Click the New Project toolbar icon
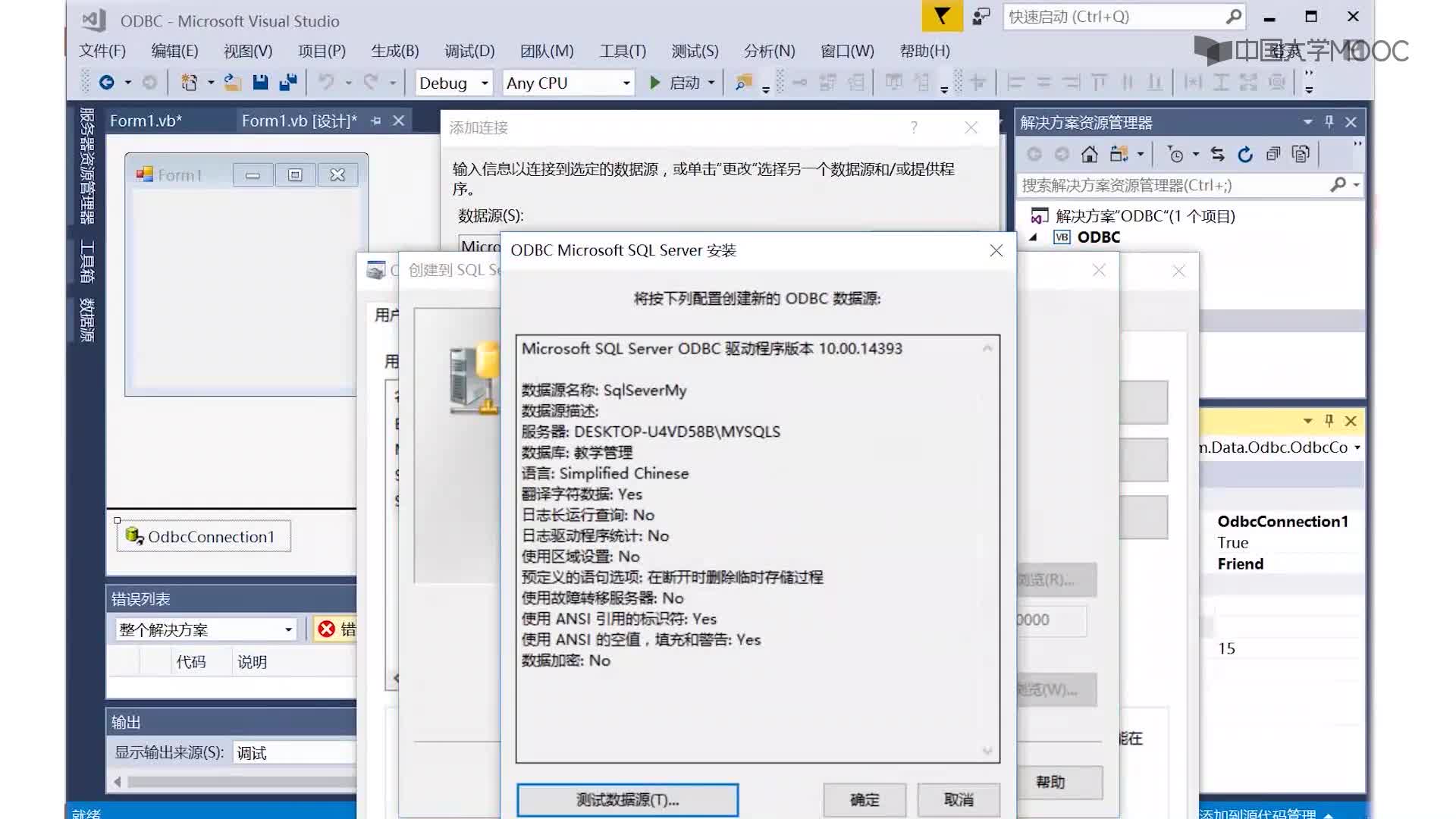The height and width of the screenshot is (819, 1456). click(x=189, y=83)
